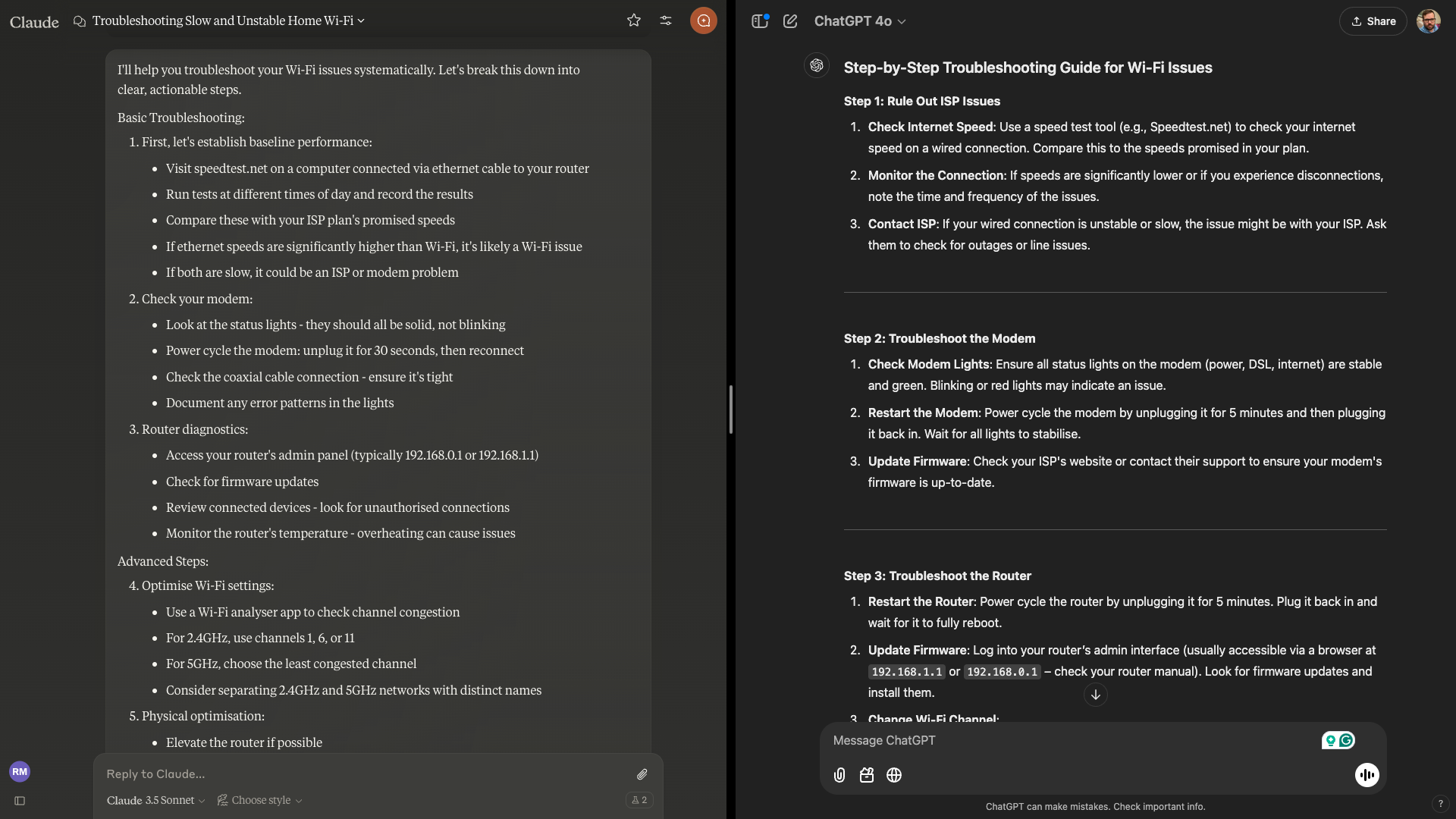
Task: Click the Elevate the router if possible bullet
Action: pyautogui.click(x=243, y=742)
